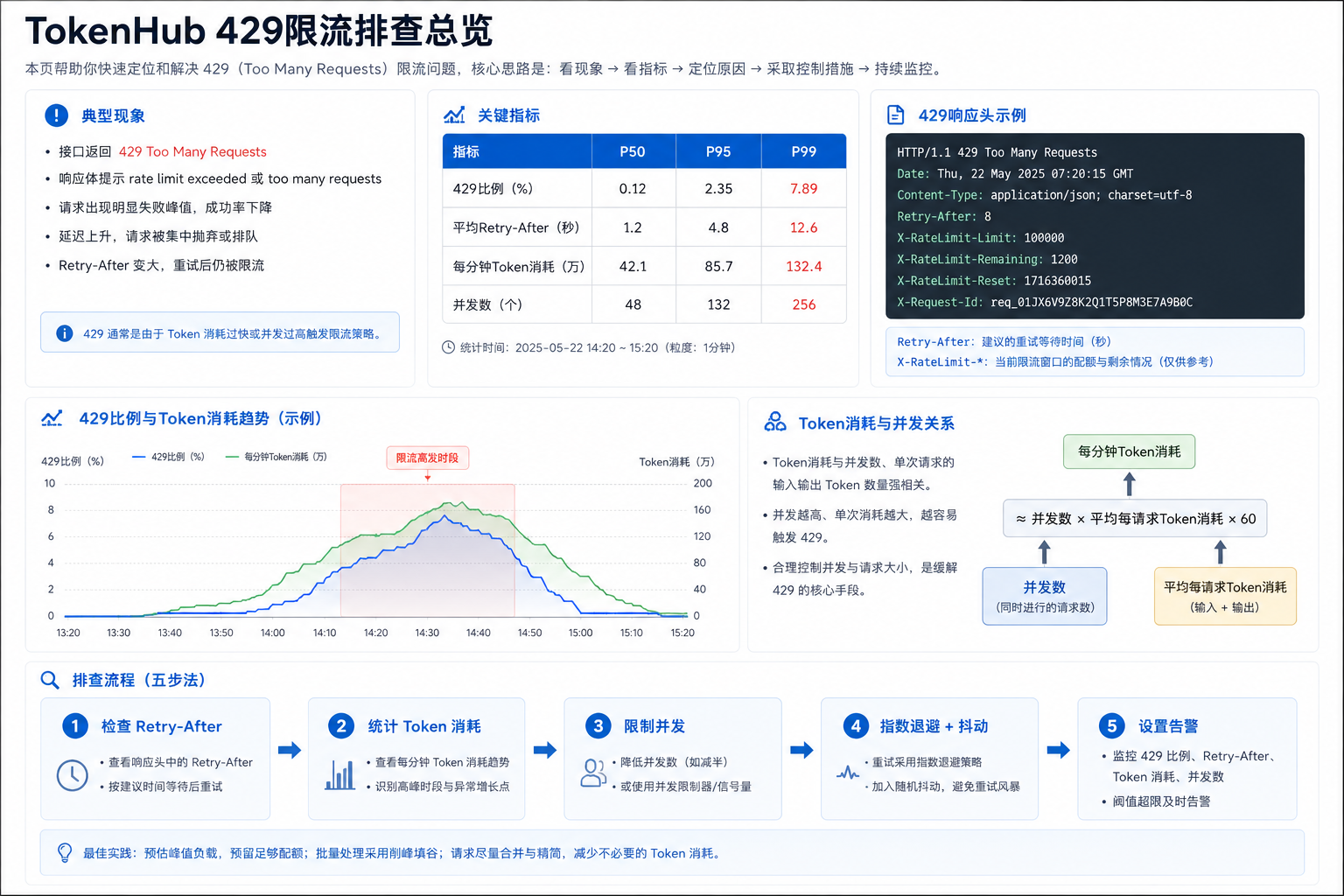This screenshot has width=1344, height=896.
Task: Click the X-RateLimit-Limit: 100000 line
Action: click(981, 238)
